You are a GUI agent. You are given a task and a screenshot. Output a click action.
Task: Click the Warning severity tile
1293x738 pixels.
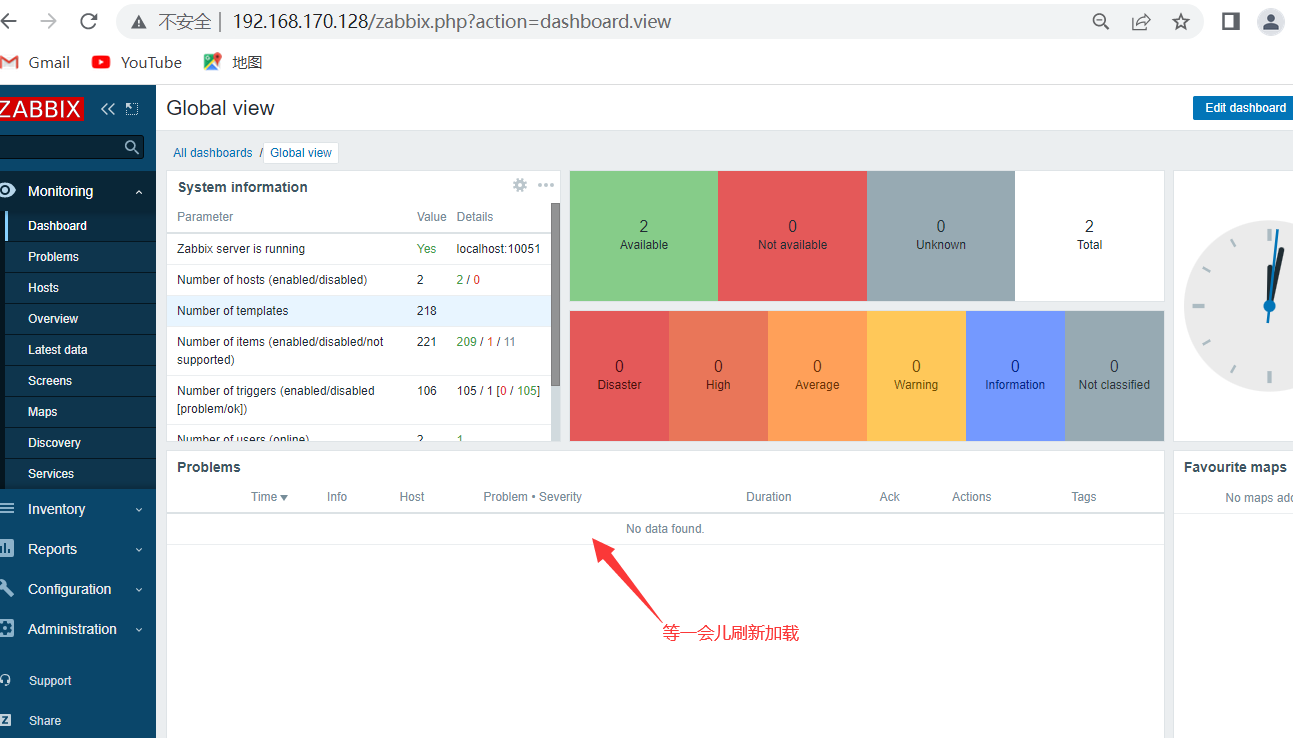pos(916,376)
